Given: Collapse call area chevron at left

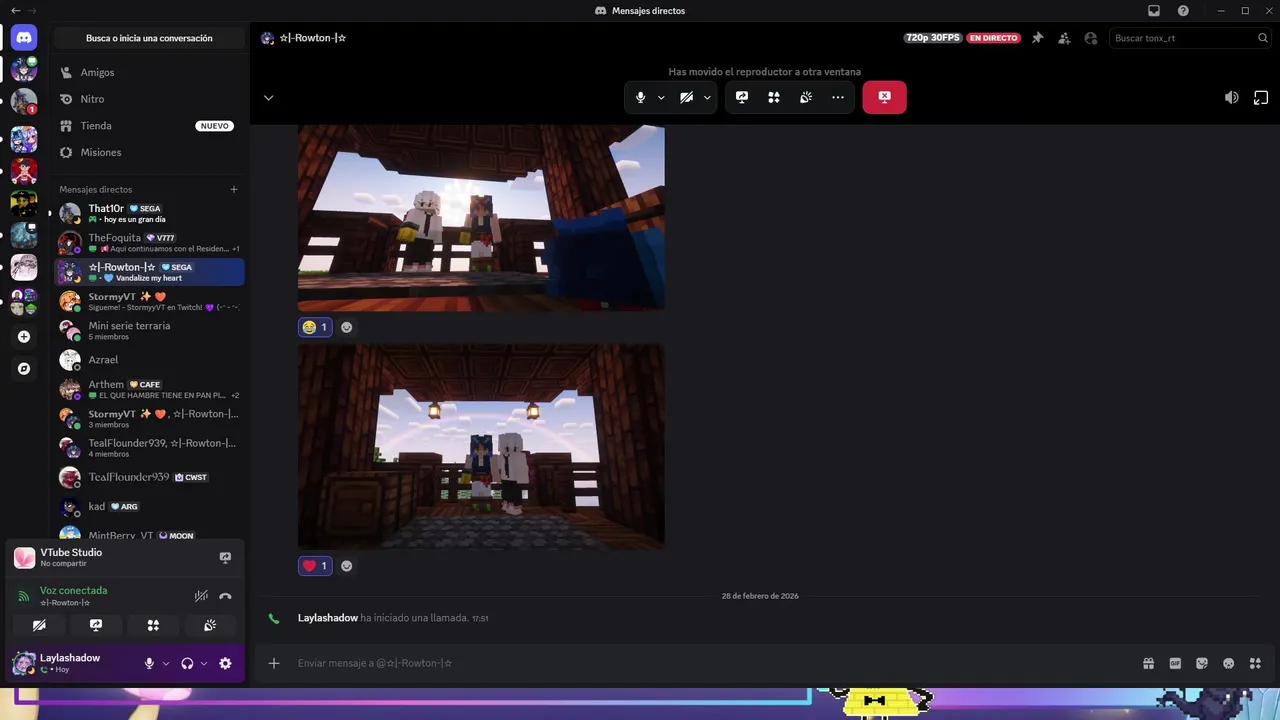Looking at the screenshot, I should (268, 98).
